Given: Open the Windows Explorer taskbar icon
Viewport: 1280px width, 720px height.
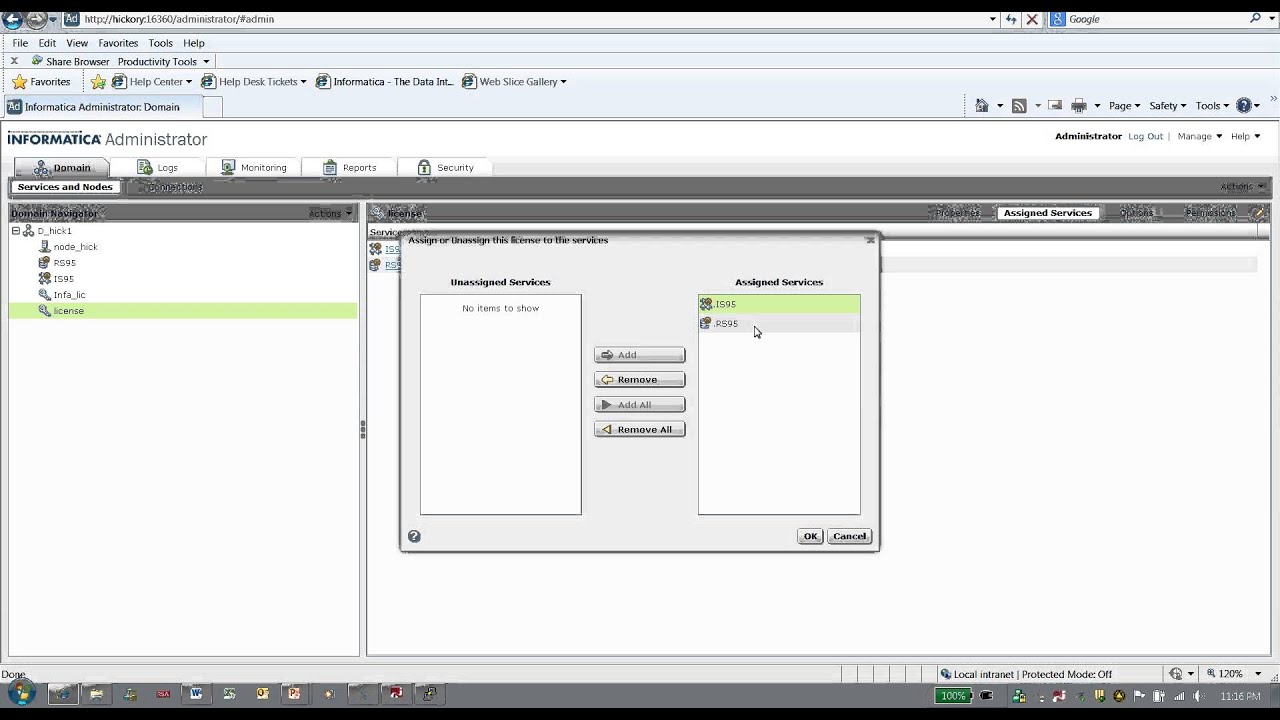Looking at the screenshot, I should tap(97, 693).
